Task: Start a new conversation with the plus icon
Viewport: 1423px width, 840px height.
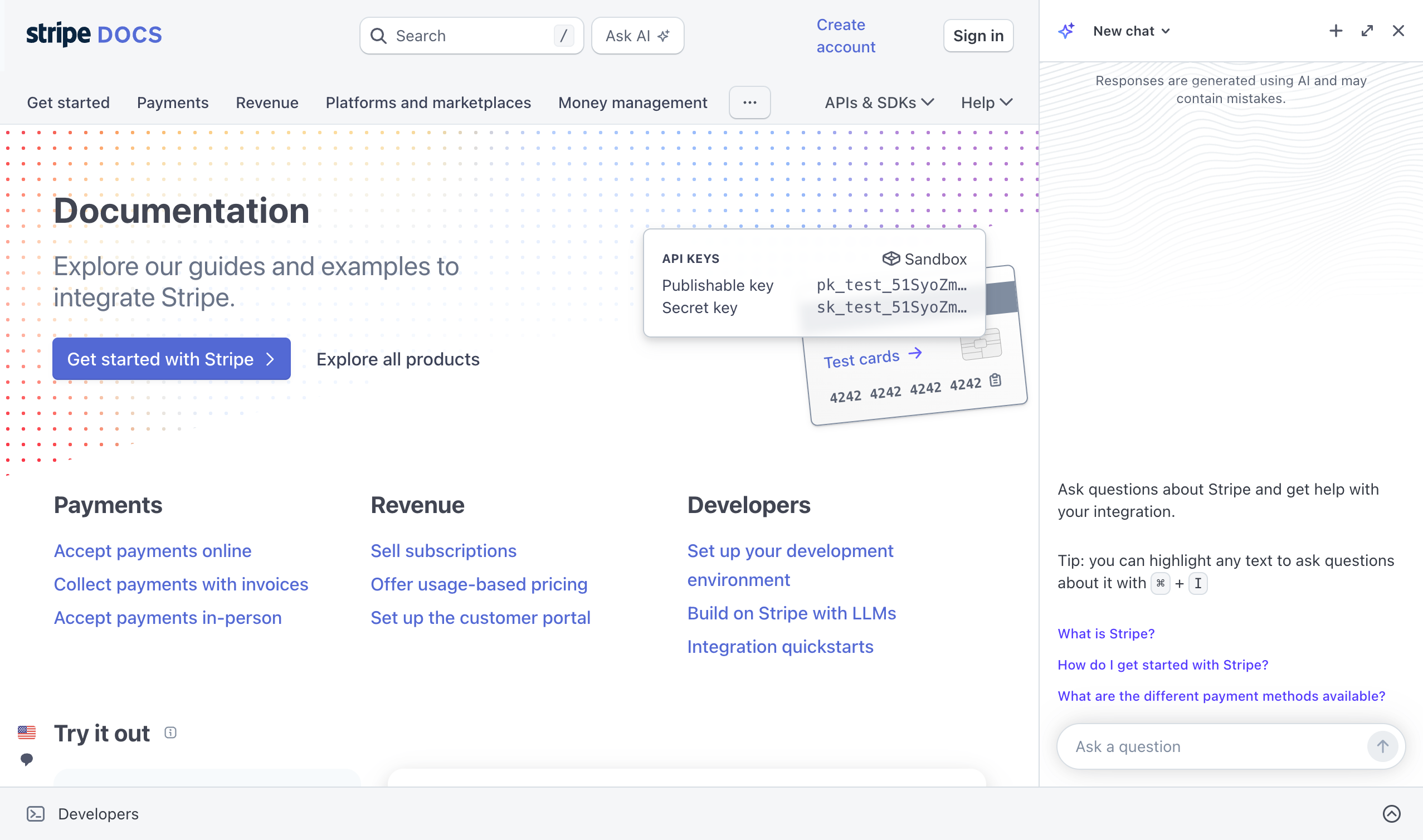Action: click(x=1336, y=31)
